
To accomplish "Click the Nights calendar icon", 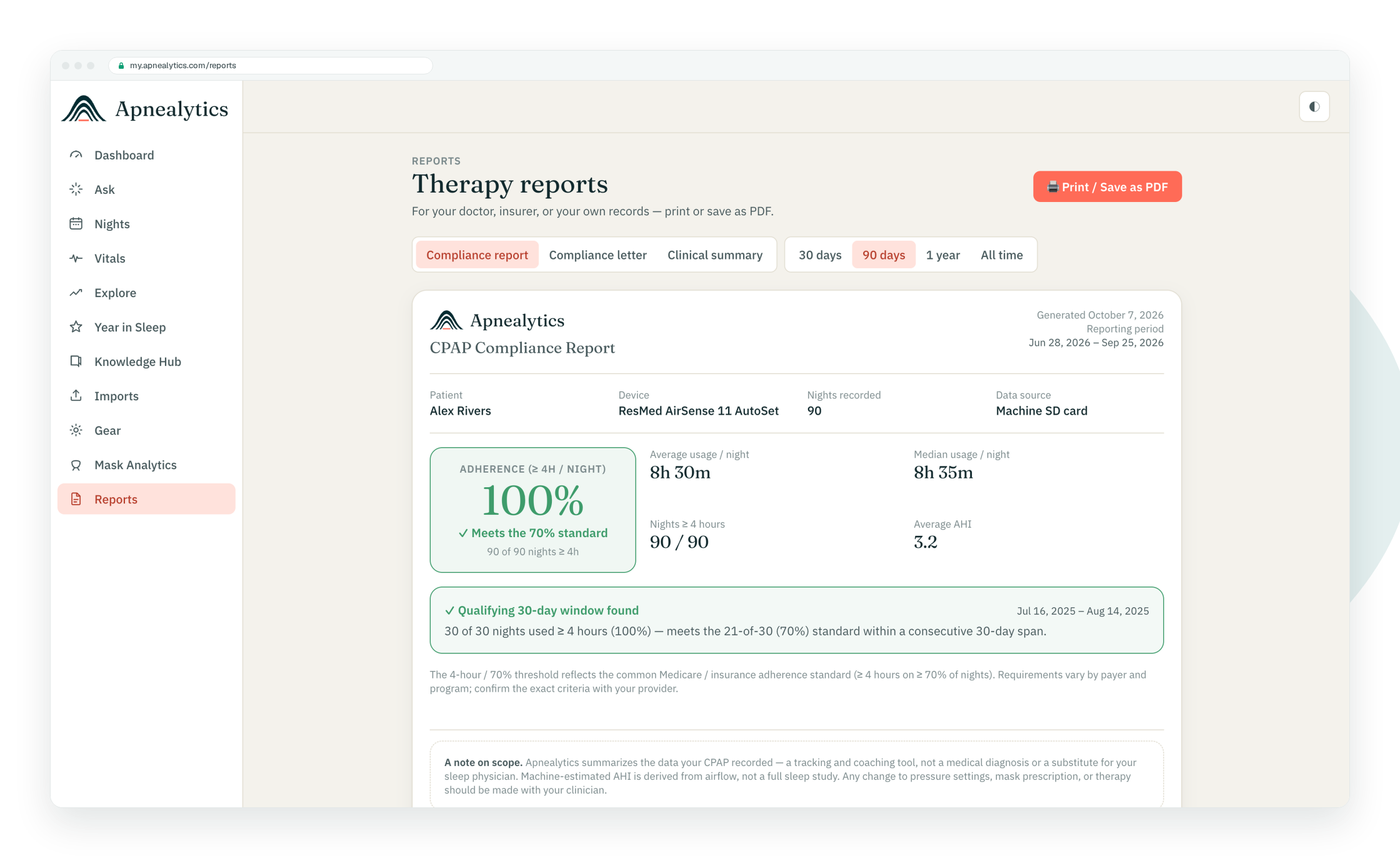I will click(76, 223).
